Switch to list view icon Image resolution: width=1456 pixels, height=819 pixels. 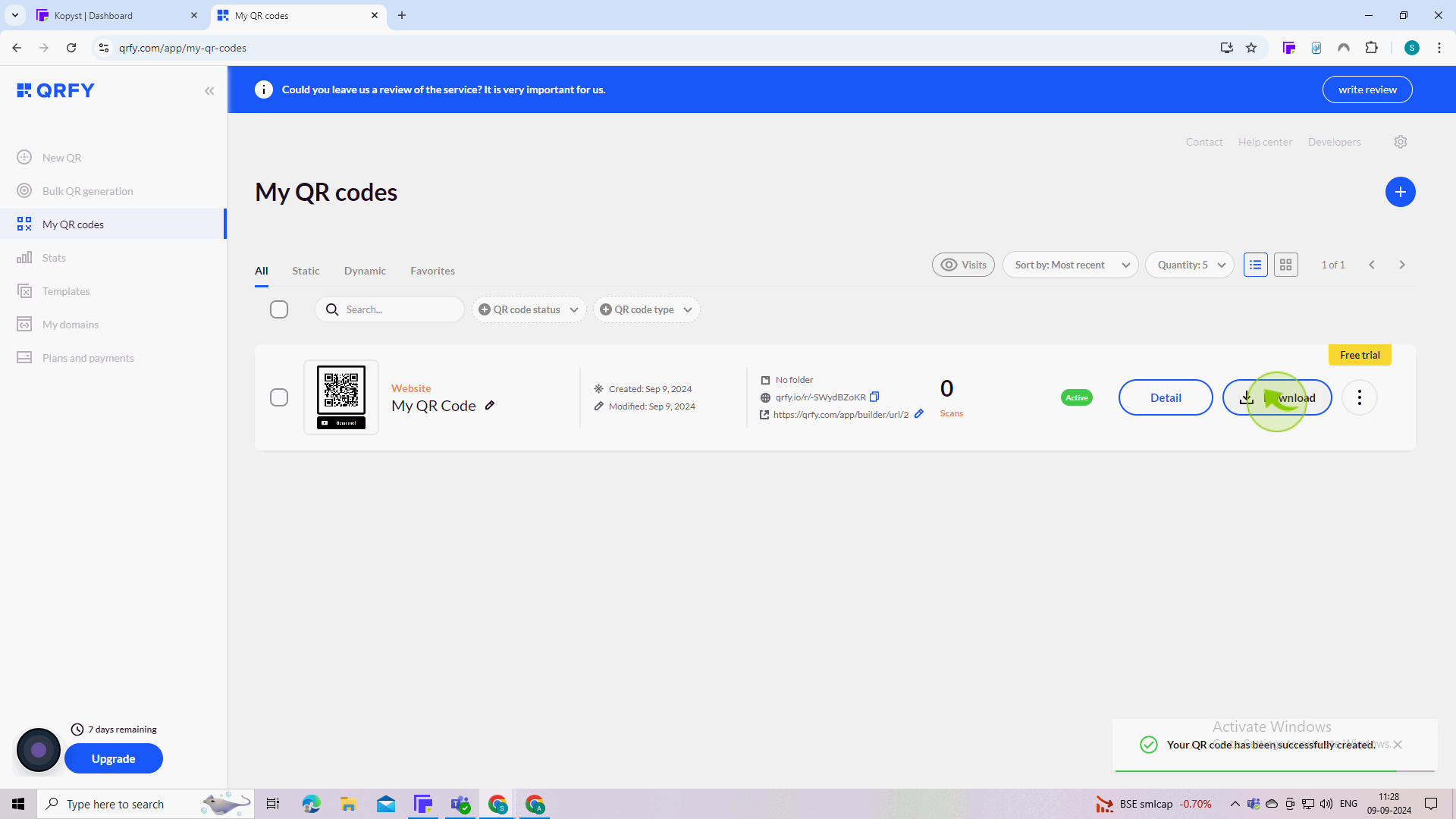(1255, 265)
